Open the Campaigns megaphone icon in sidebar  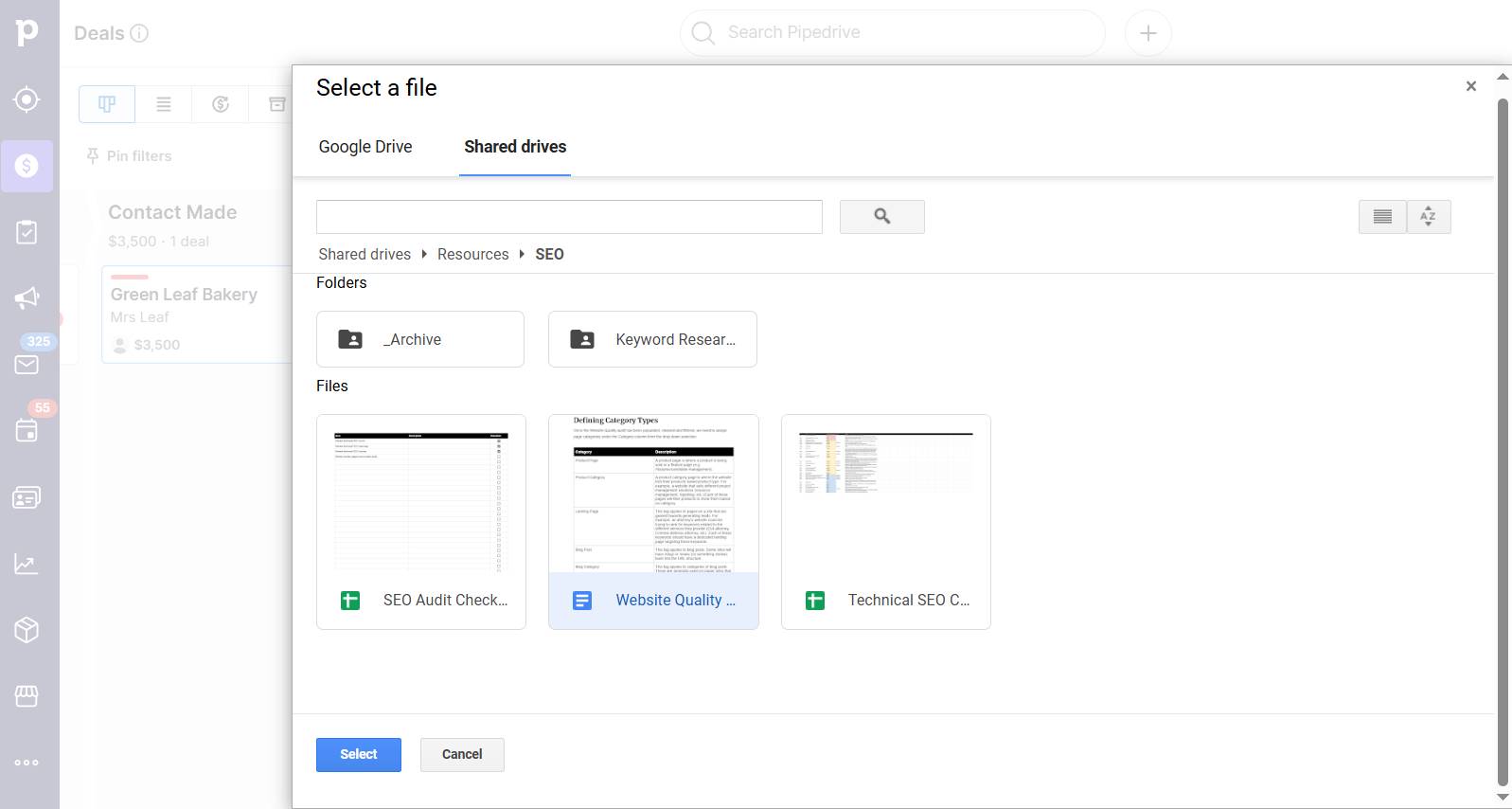27,298
